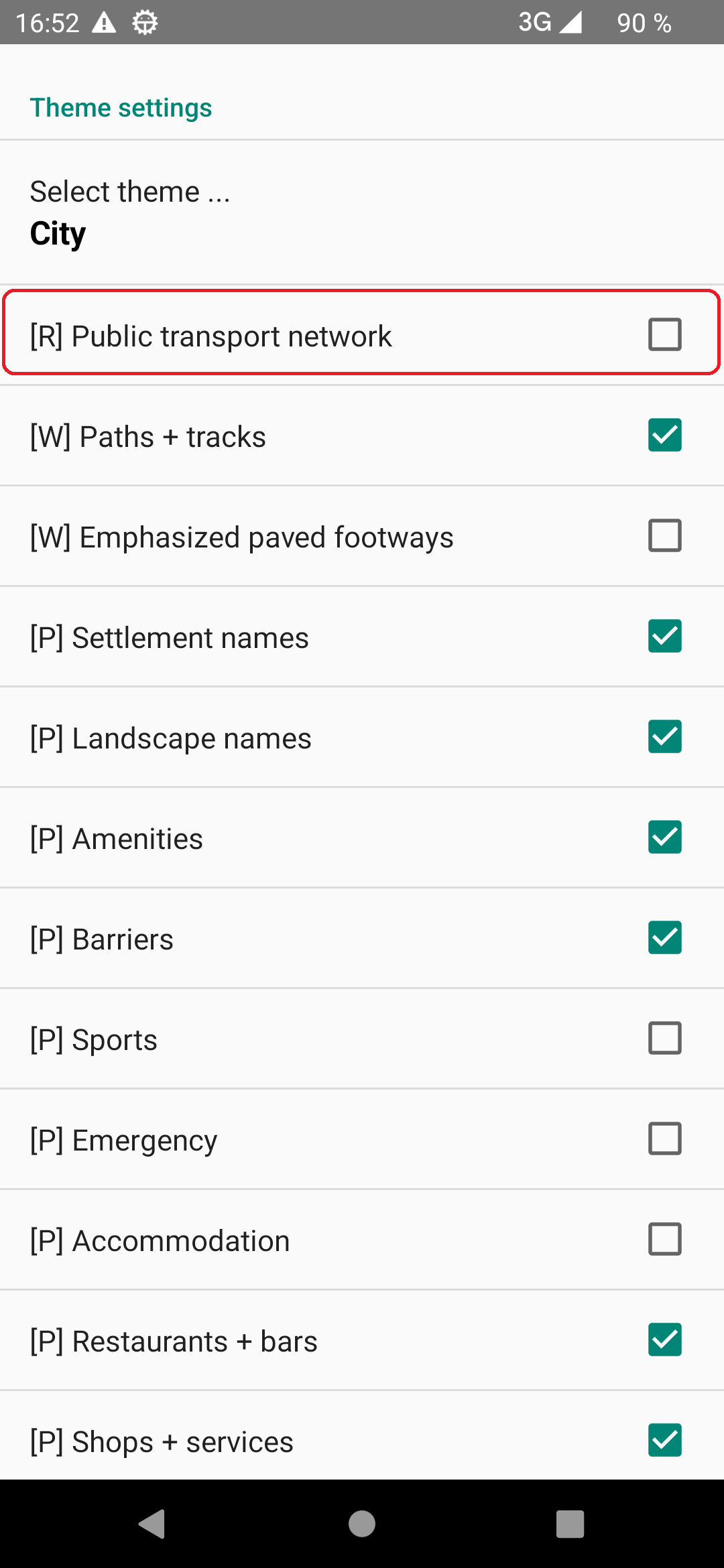Open recent apps with square button

[570, 1524]
